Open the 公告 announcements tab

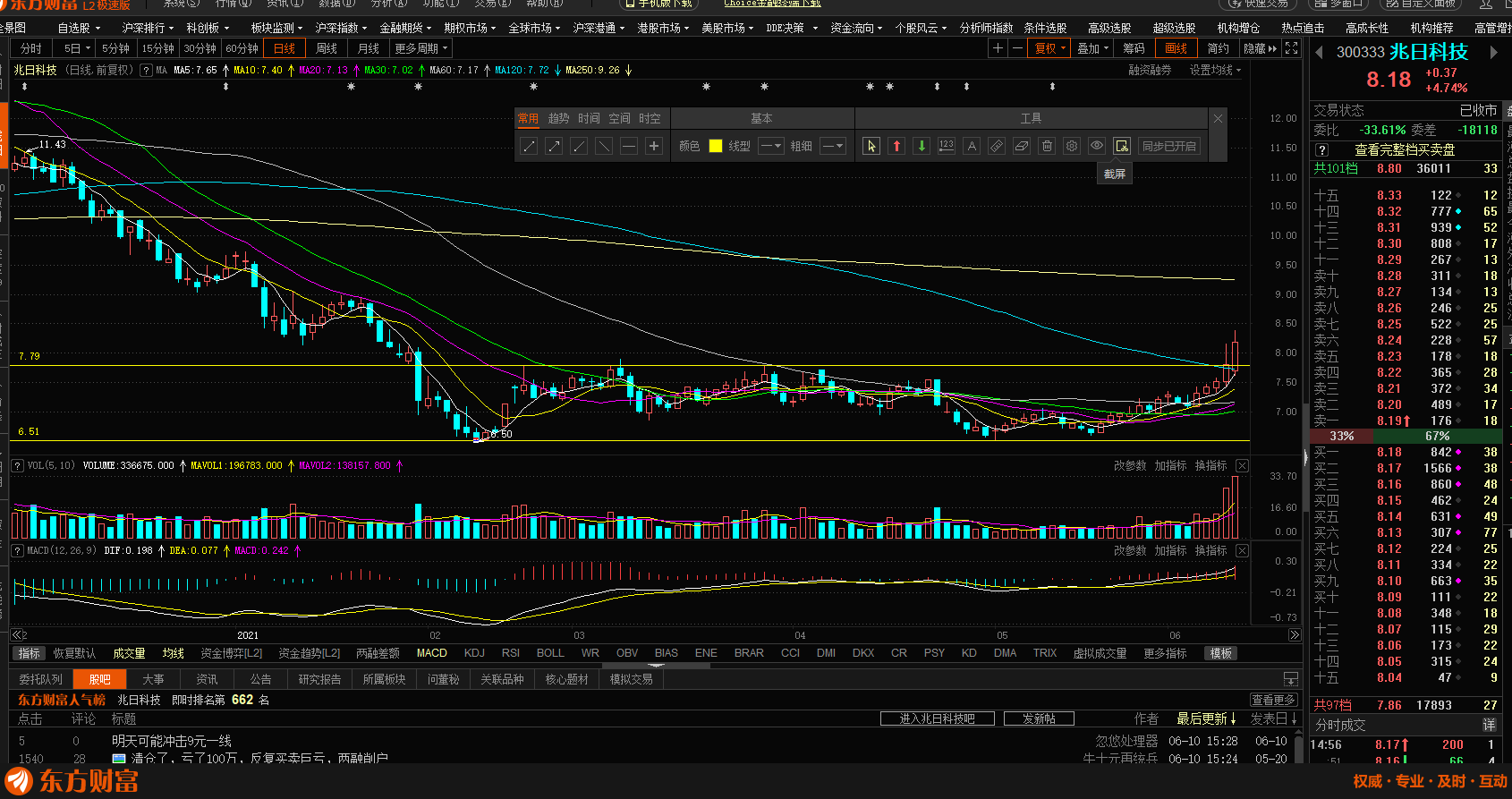260,679
